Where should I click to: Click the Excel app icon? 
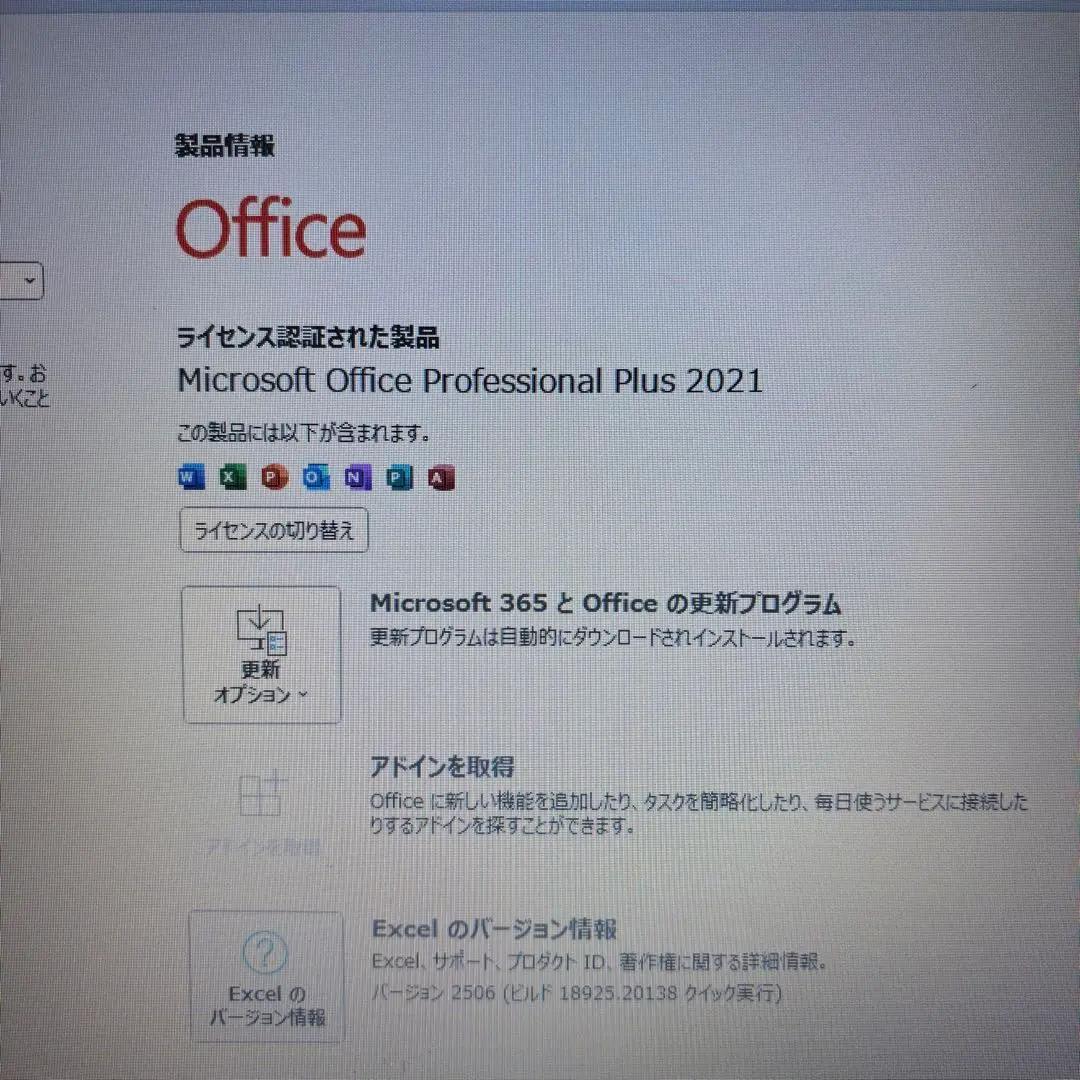pos(232,477)
